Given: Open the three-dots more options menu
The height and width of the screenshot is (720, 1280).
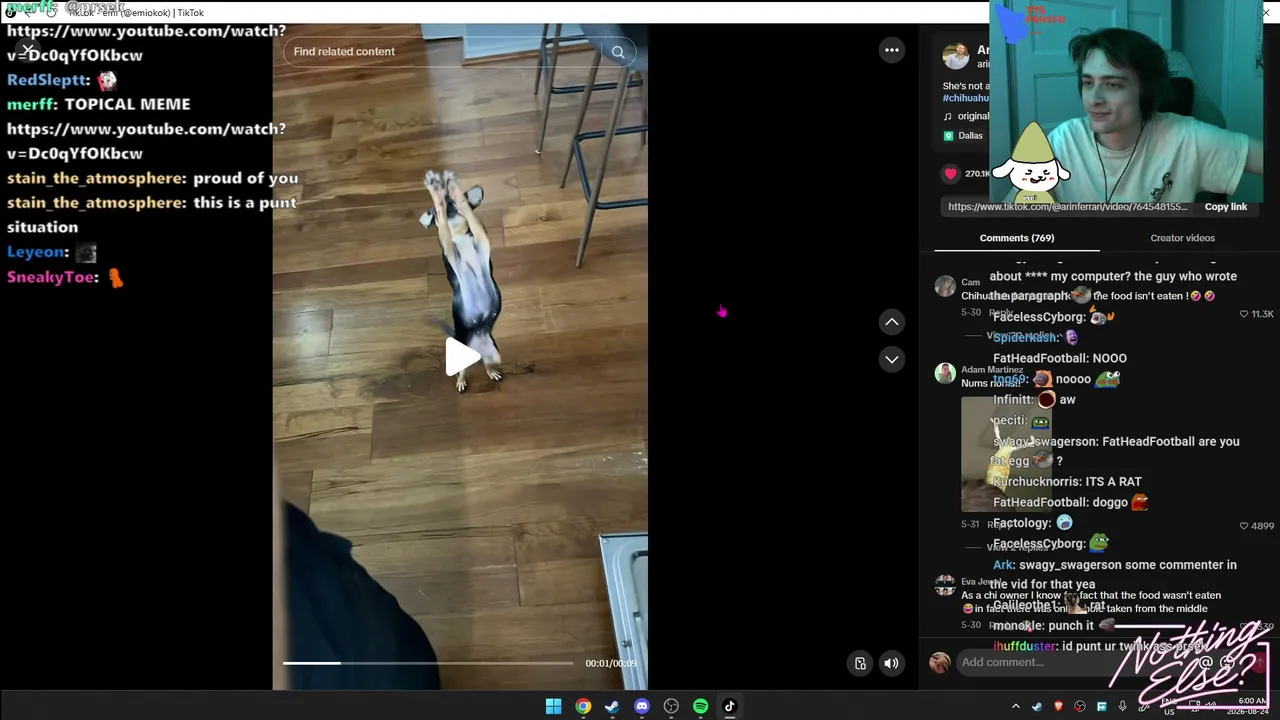Looking at the screenshot, I should click(x=892, y=50).
